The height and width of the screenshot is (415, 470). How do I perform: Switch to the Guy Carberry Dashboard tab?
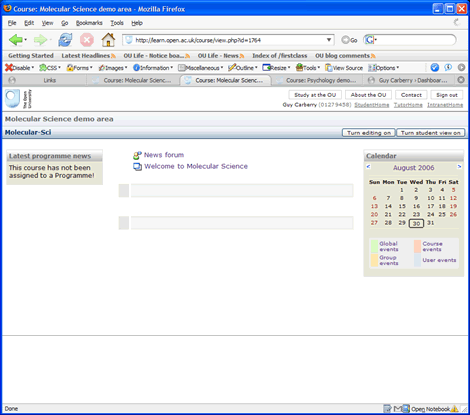click(409, 80)
